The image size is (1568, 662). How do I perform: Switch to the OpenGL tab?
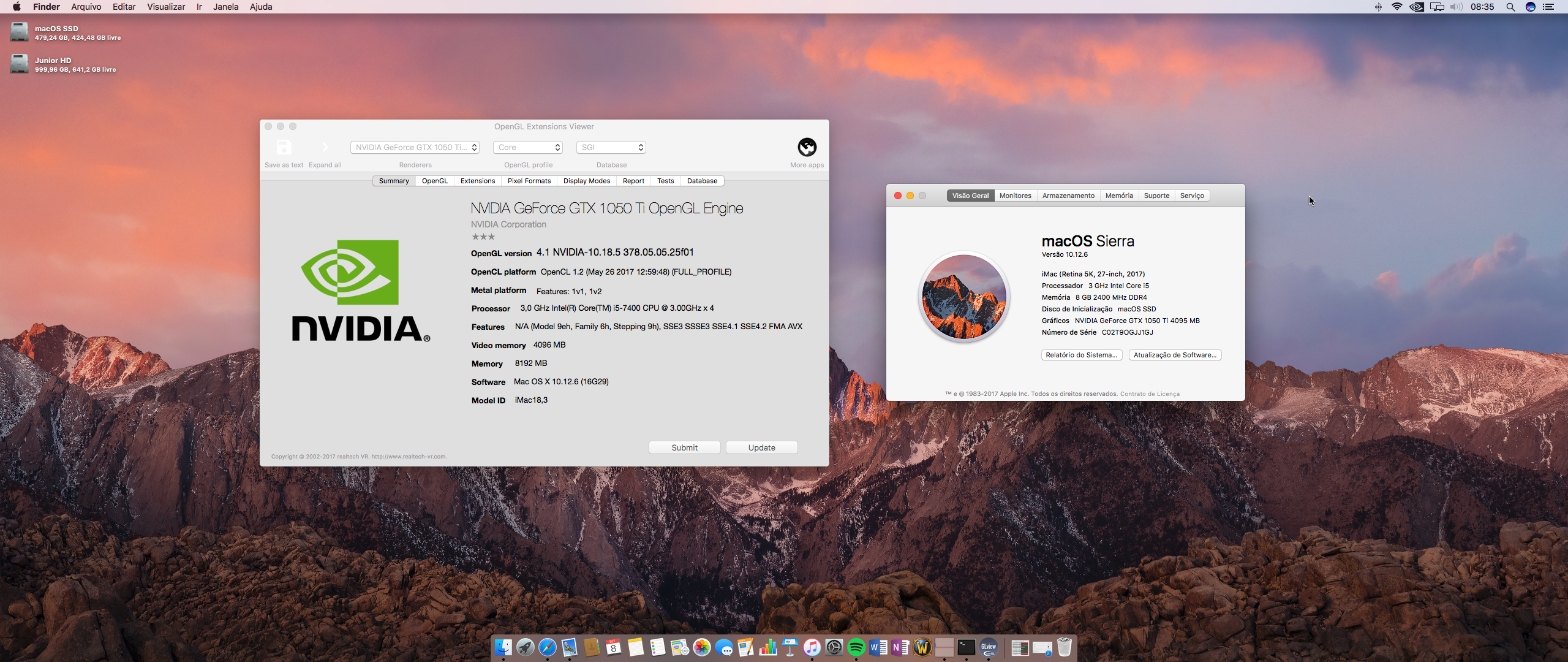tap(435, 181)
